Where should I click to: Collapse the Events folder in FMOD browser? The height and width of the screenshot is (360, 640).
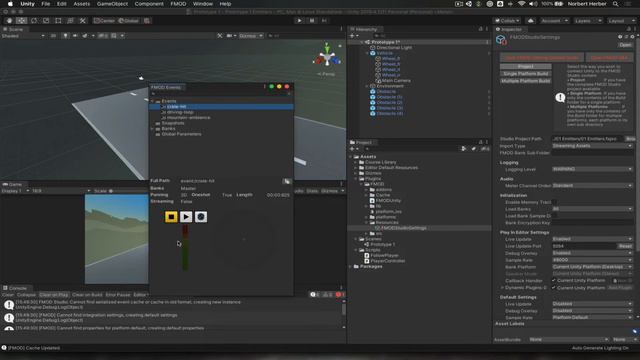pos(153,101)
